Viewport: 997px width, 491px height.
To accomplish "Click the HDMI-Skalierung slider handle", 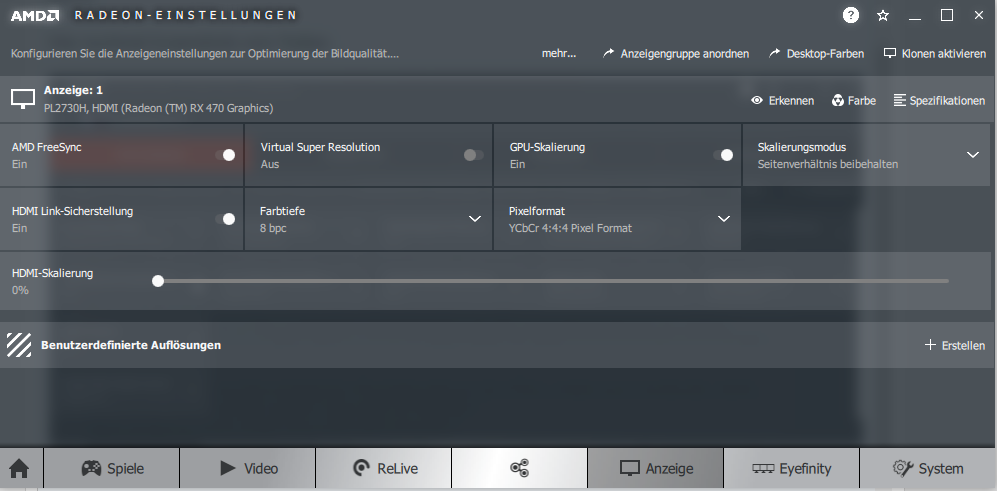I will click(158, 280).
